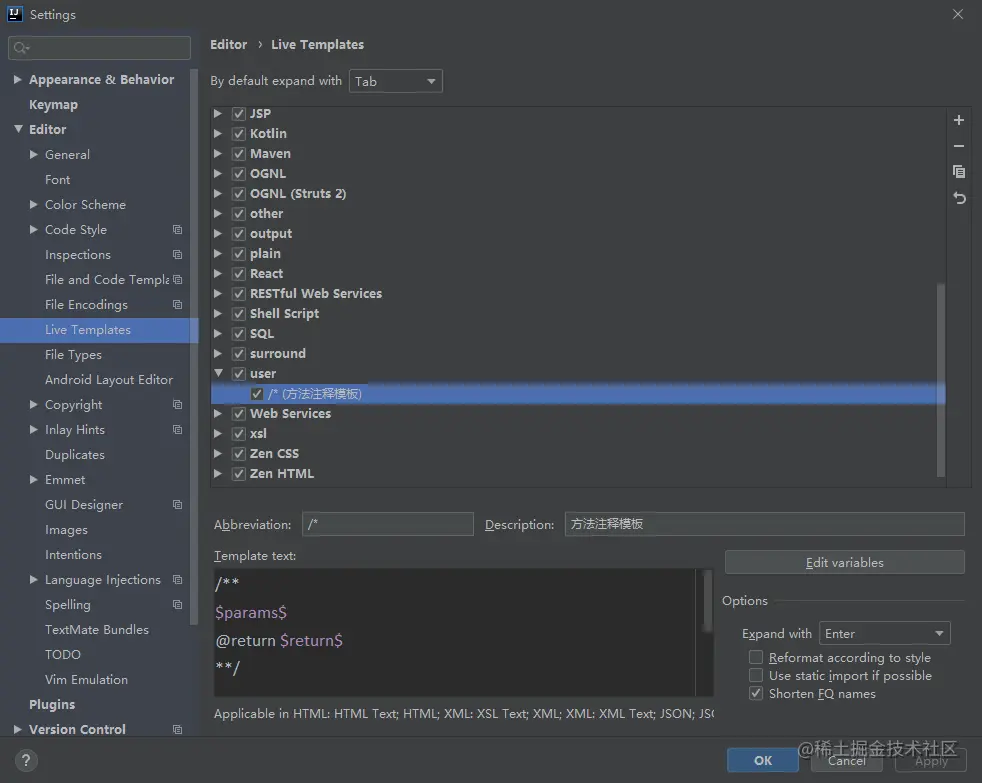This screenshot has height=783, width=982.
Task: Duplicate the selected template via copy icon
Action: 958,172
